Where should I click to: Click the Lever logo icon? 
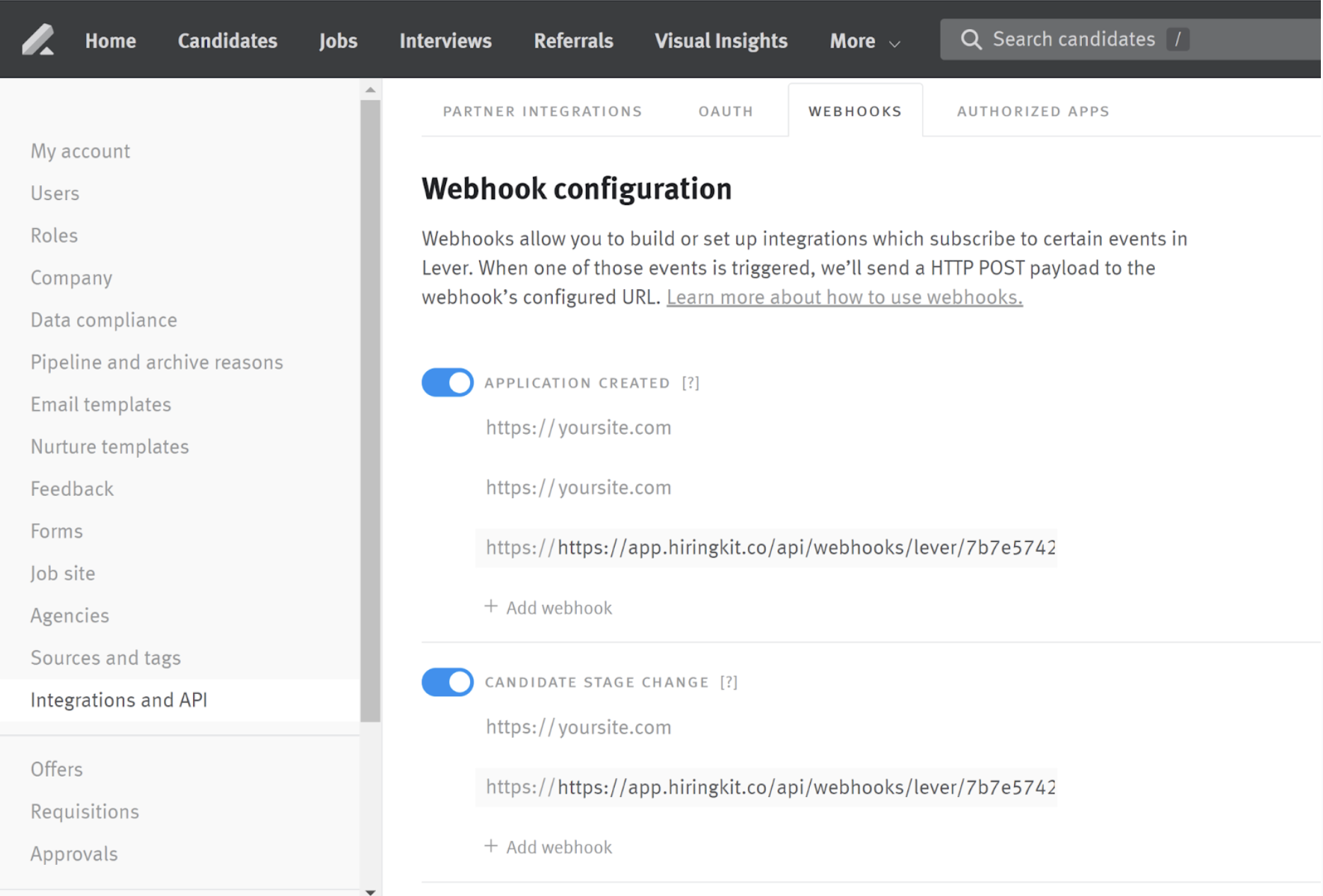coord(38,40)
